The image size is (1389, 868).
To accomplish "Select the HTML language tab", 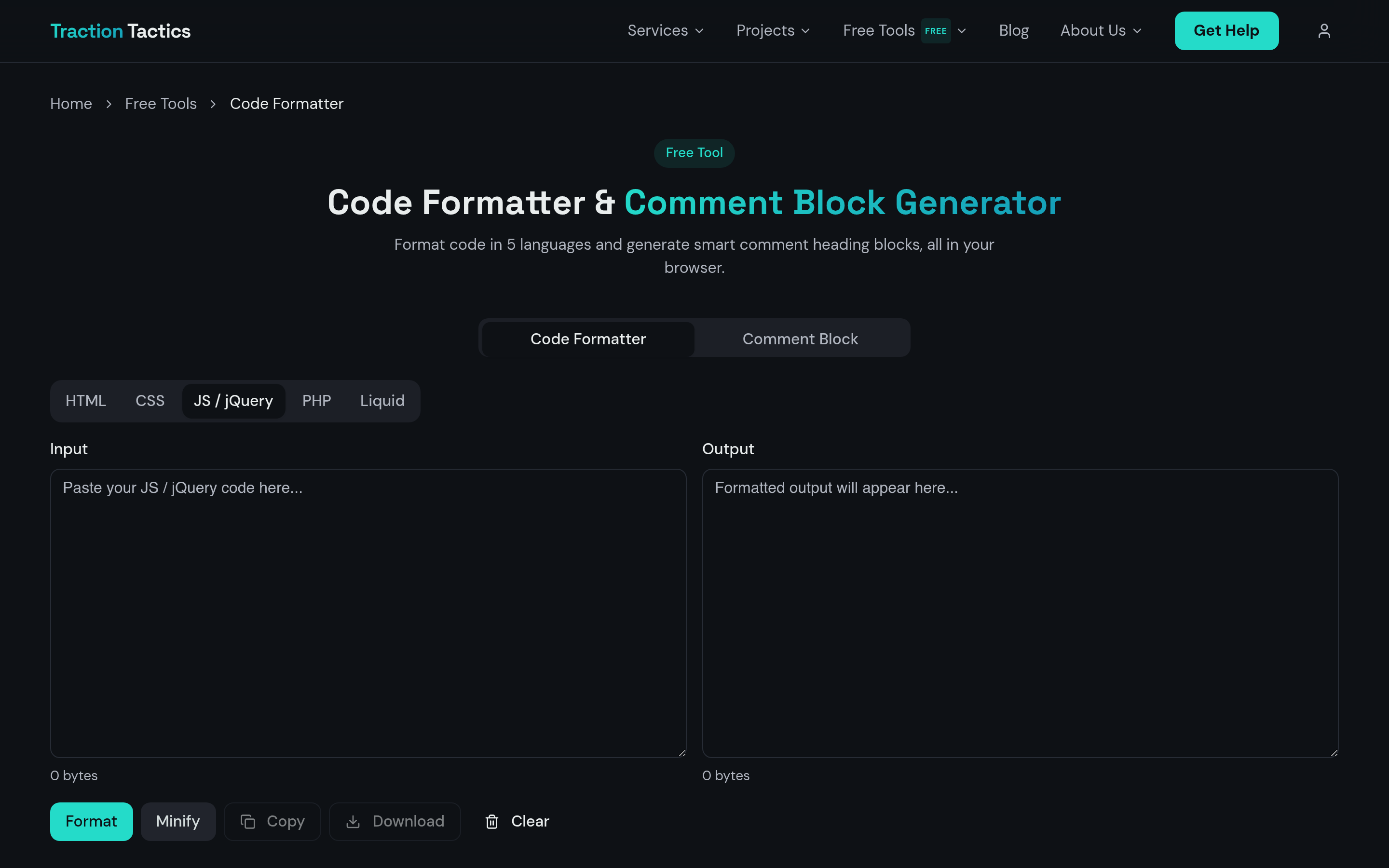I will 85,401.
